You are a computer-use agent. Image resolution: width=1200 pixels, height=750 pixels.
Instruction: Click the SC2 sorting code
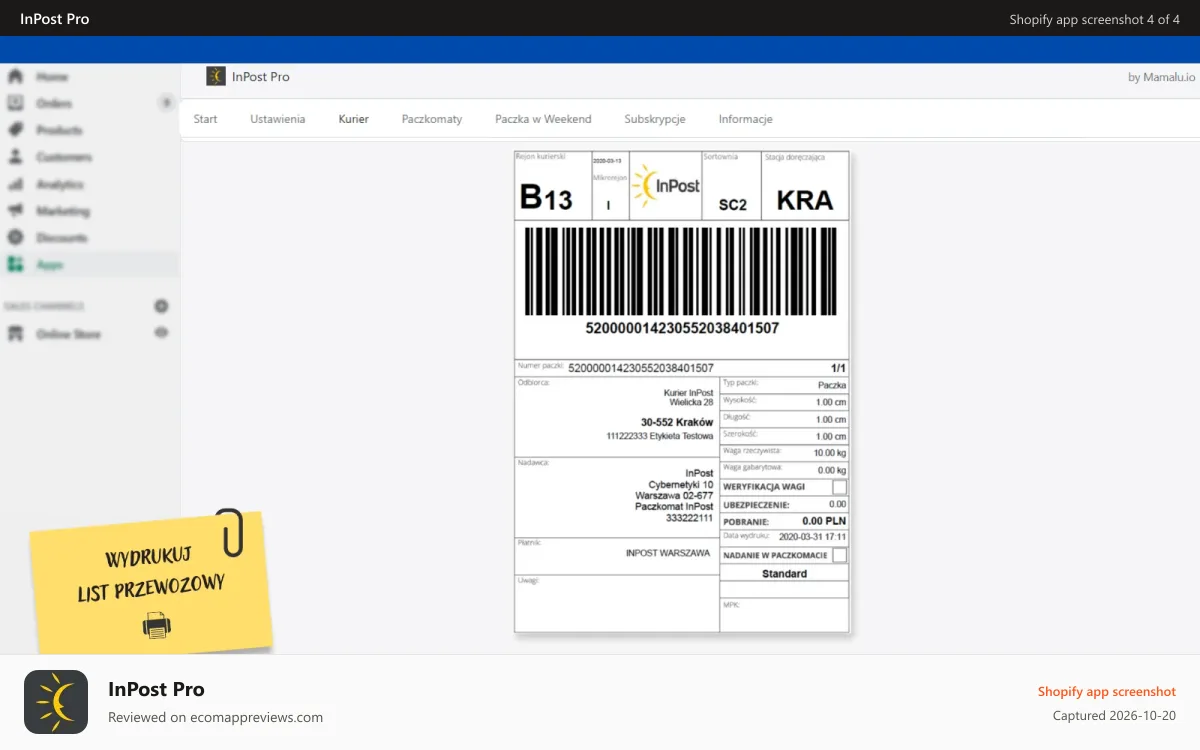click(x=733, y=204)
